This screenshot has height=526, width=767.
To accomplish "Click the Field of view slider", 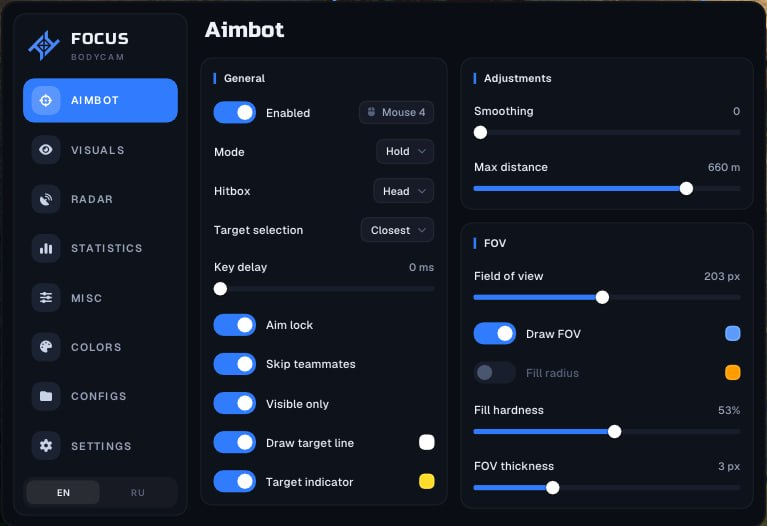I will click(607, 297).
